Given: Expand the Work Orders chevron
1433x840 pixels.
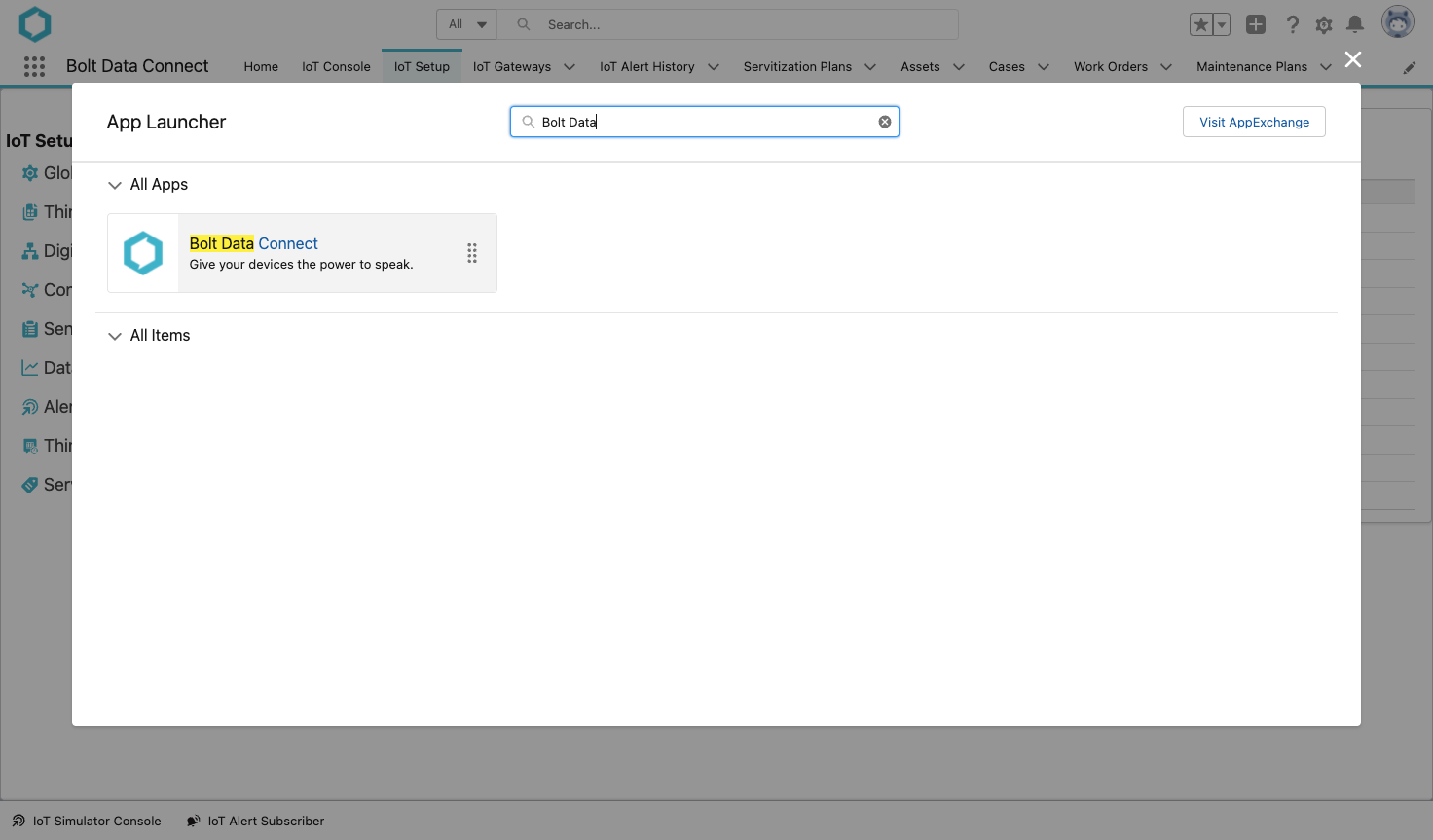Looking at the screenshot, I should (1166, 67).
